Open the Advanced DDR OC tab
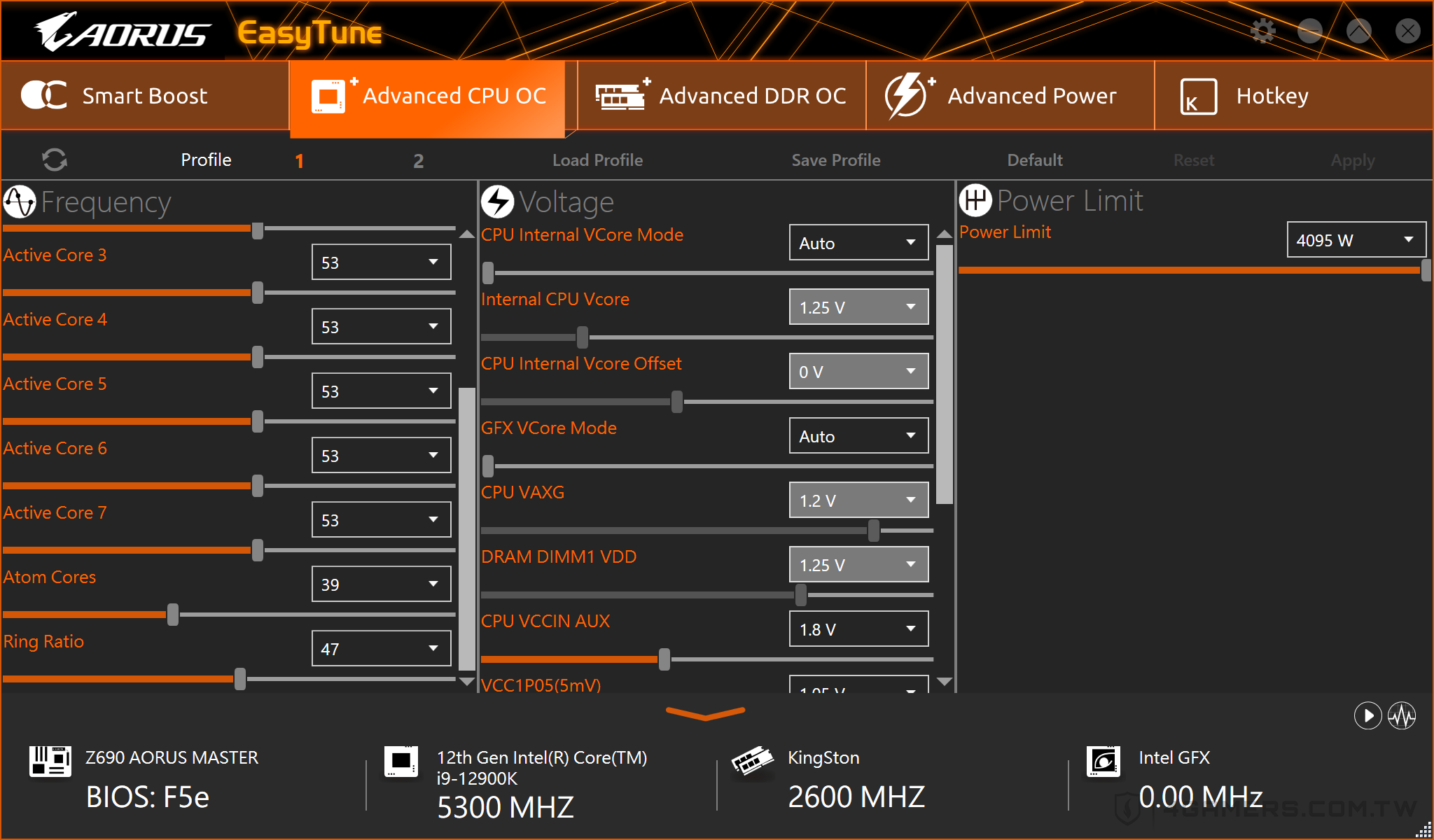The height and width of the screenshot is (840, 1434). coord(721,95)
